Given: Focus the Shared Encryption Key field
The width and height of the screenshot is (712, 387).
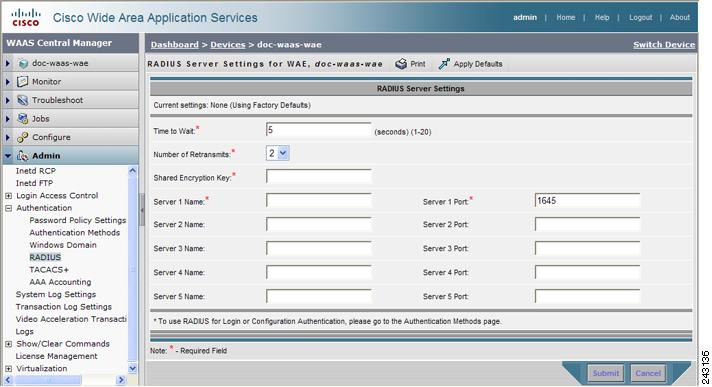Looking at the screenshot, I should (319, 177).
